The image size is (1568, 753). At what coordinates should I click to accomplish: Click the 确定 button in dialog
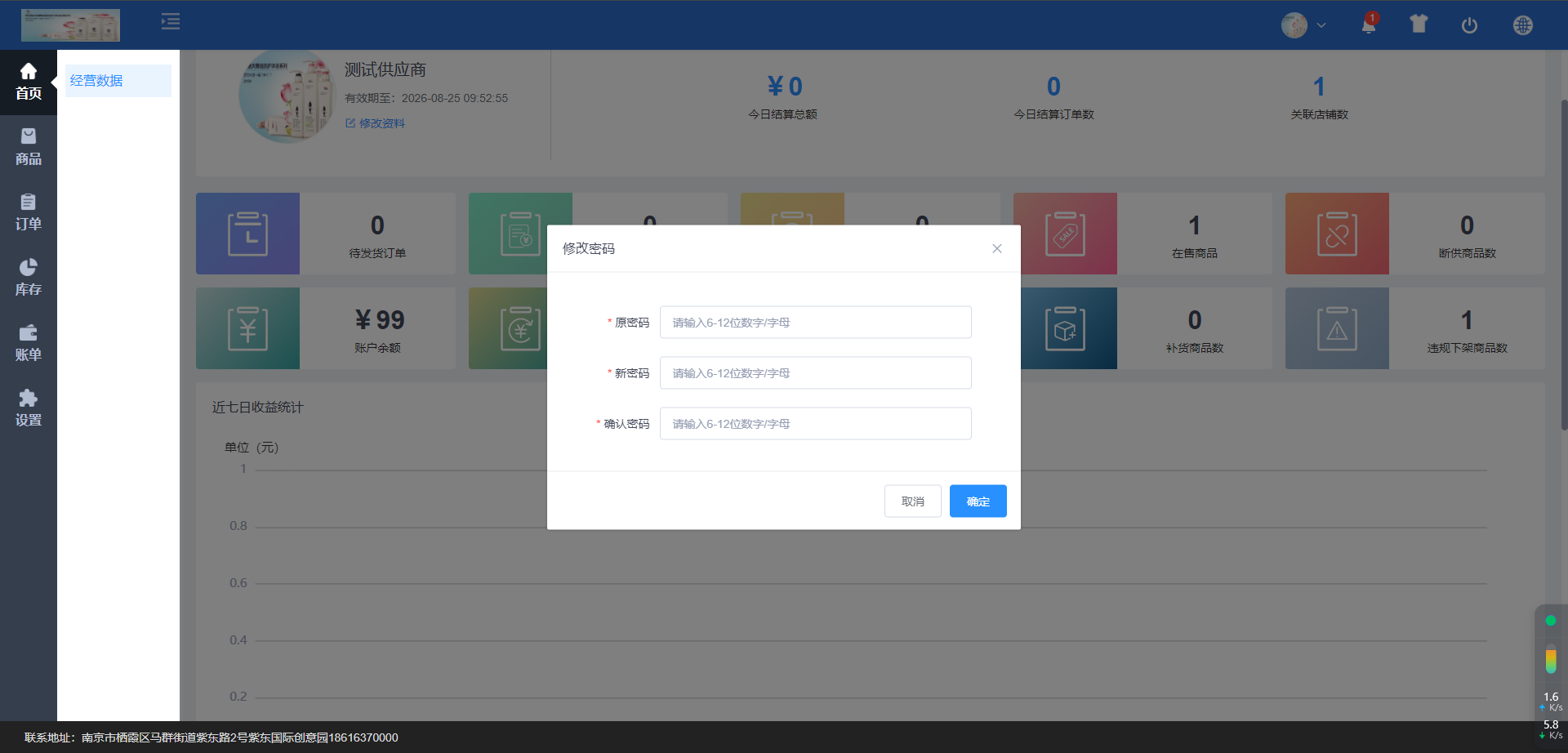click(978, 501)
